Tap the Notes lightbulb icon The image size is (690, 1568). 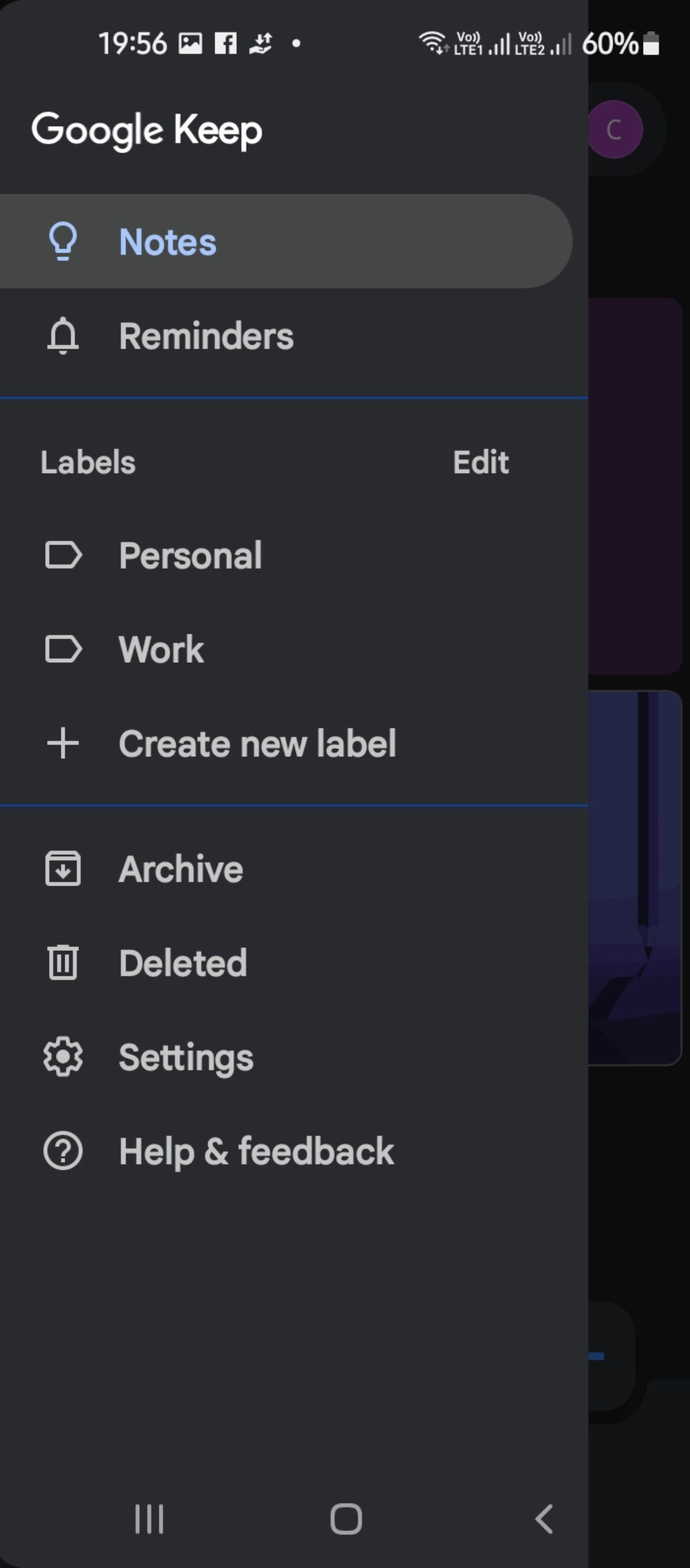tap(63, 241)
